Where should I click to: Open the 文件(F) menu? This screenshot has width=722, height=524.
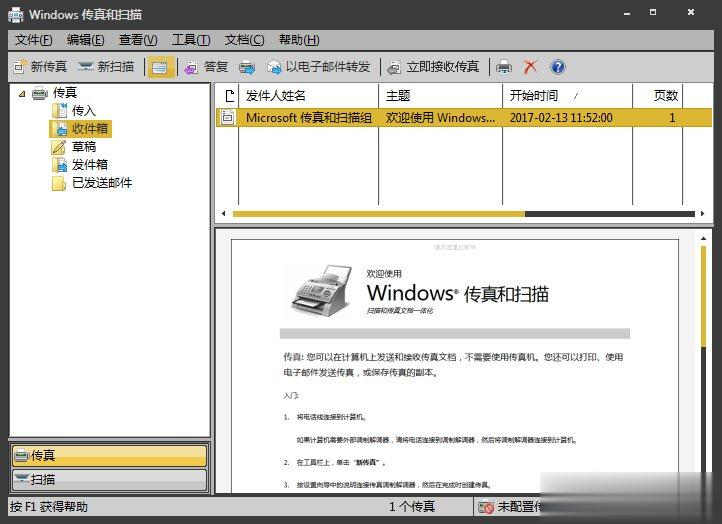tap(33, 40)
